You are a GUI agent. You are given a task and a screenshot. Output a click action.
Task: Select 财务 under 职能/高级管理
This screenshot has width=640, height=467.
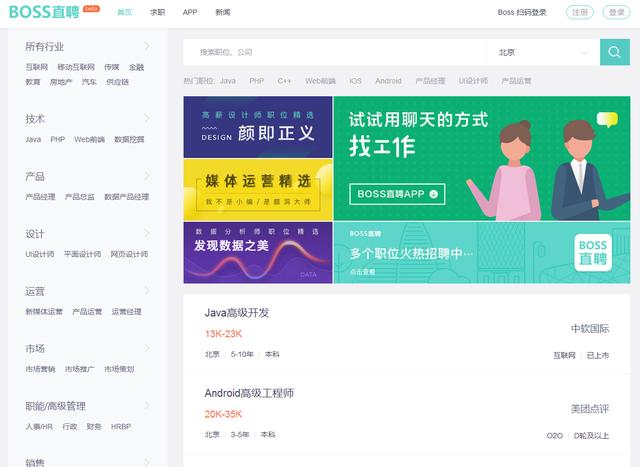coord(94,427)
